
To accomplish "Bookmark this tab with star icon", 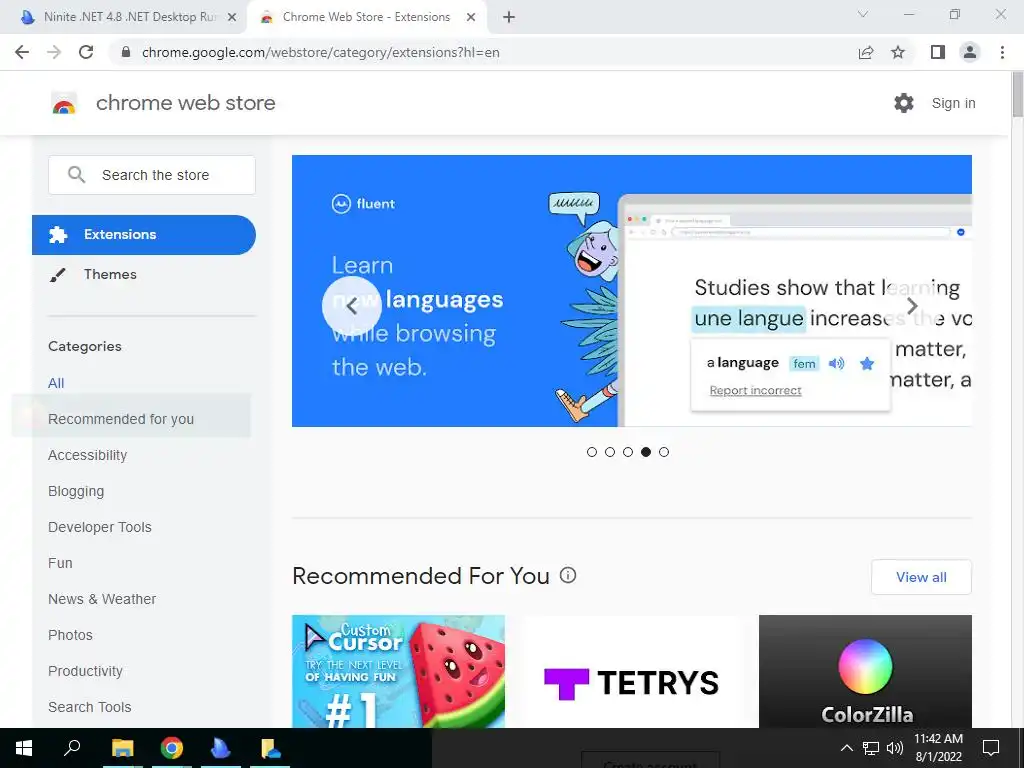I will pos(898,52).
